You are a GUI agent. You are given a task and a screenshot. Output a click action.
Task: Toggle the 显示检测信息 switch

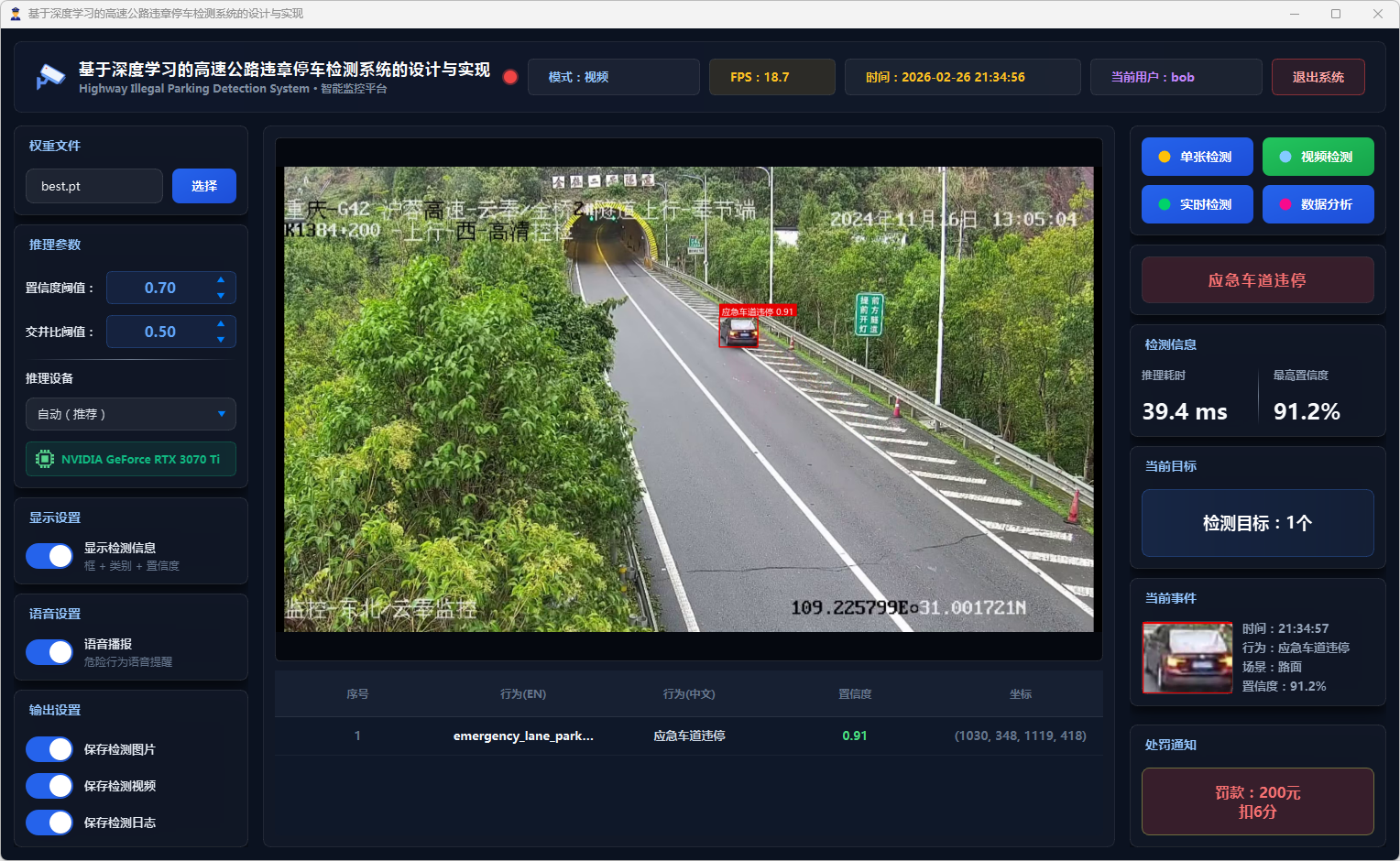[x=49, y=556]
